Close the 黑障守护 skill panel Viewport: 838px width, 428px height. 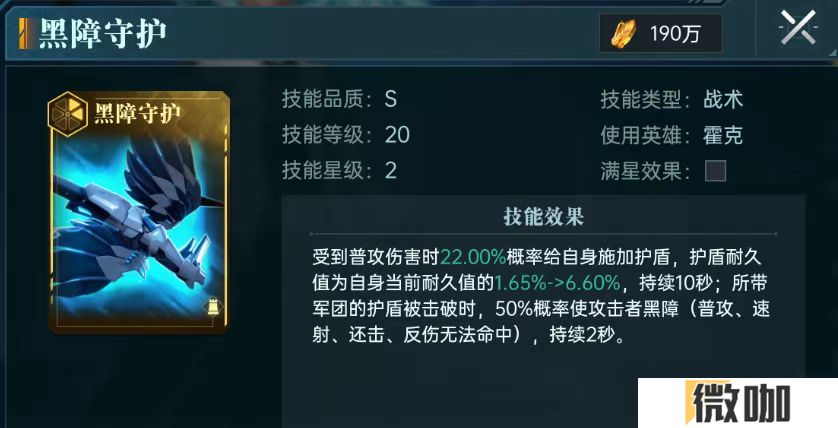798,27
